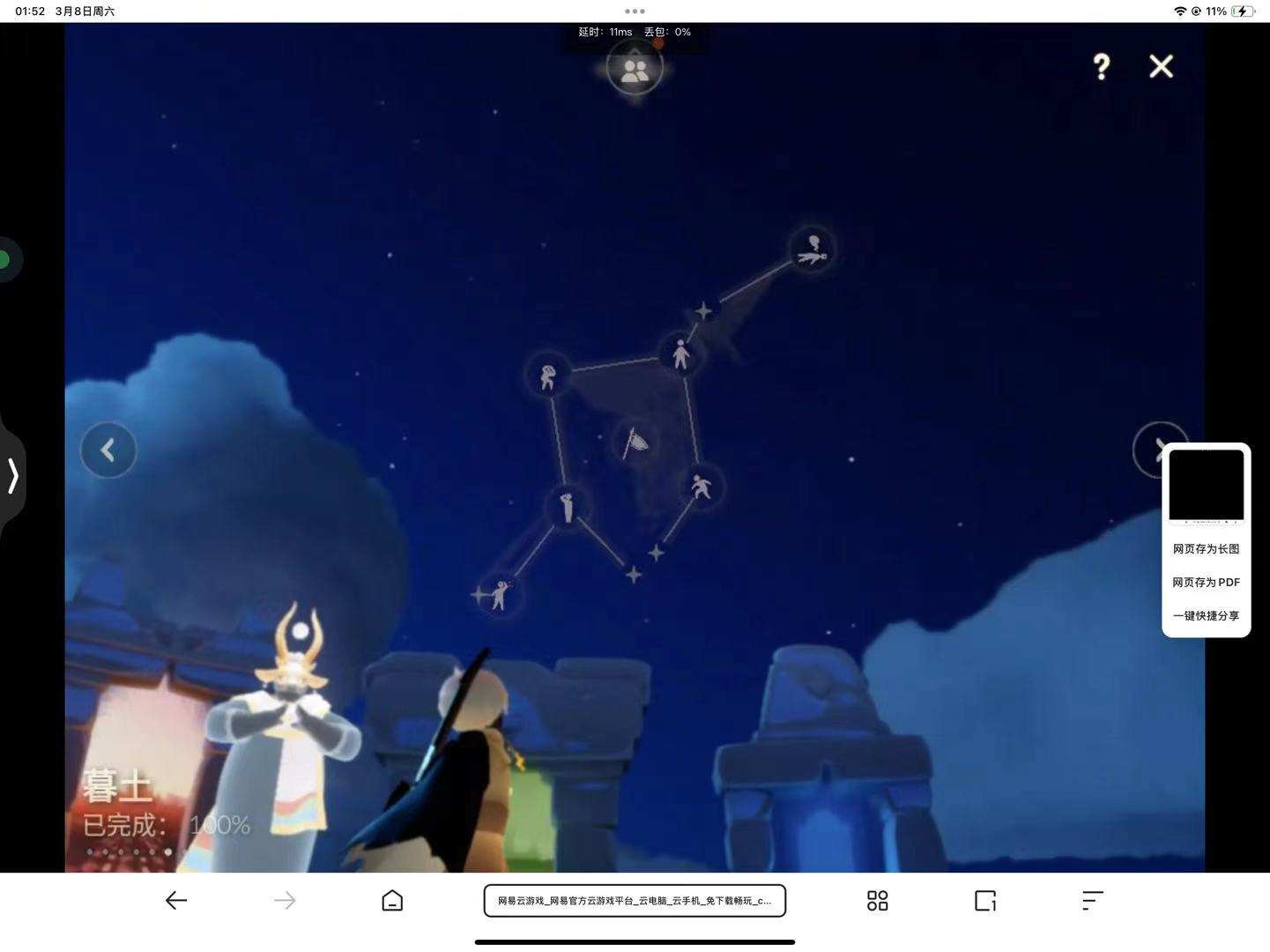
Task: Close the constellation view with the X
Action: pos(1161,66)
